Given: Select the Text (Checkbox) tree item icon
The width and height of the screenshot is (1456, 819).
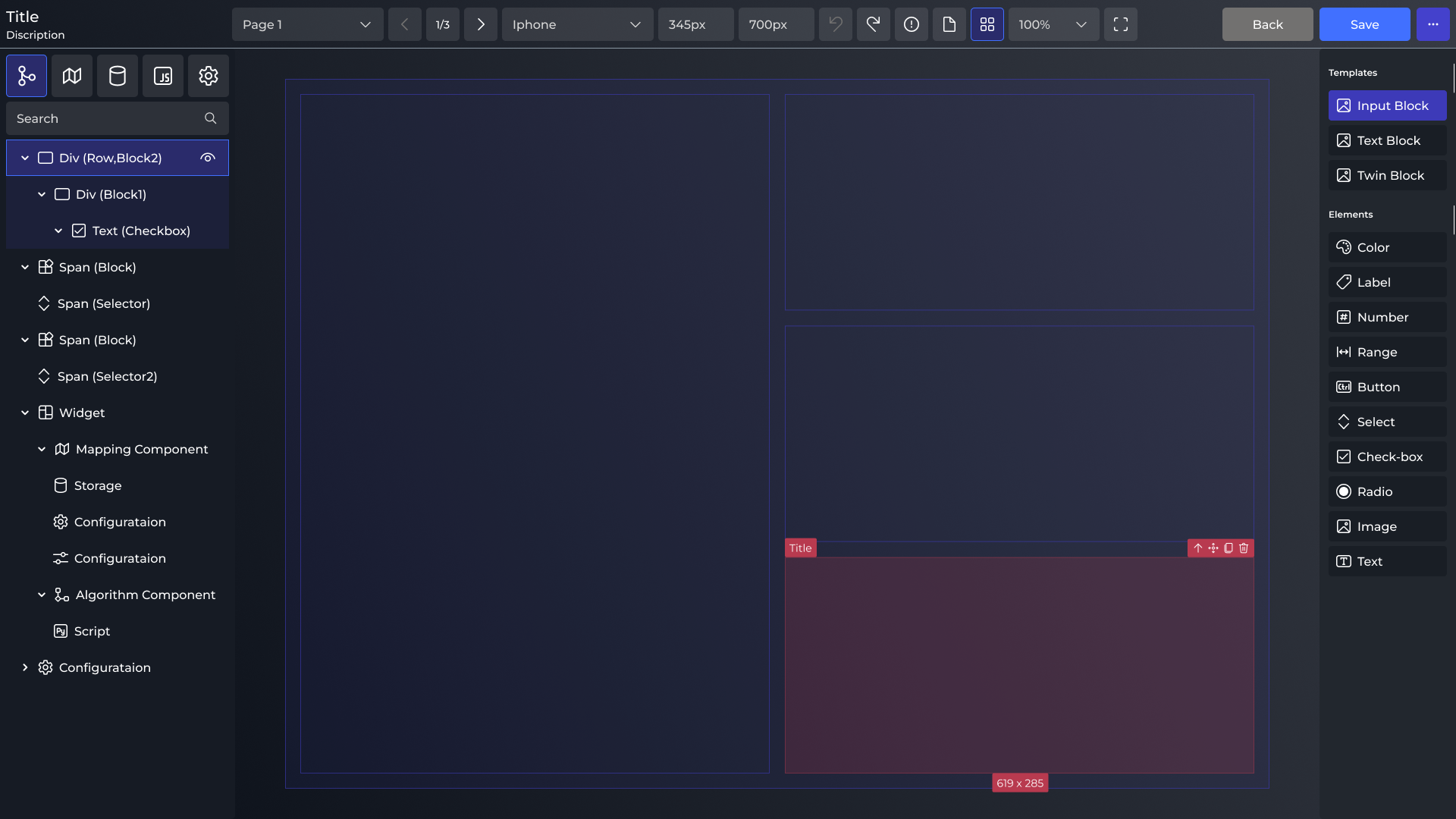Looking at the screenshot, I should click(79, 231).
